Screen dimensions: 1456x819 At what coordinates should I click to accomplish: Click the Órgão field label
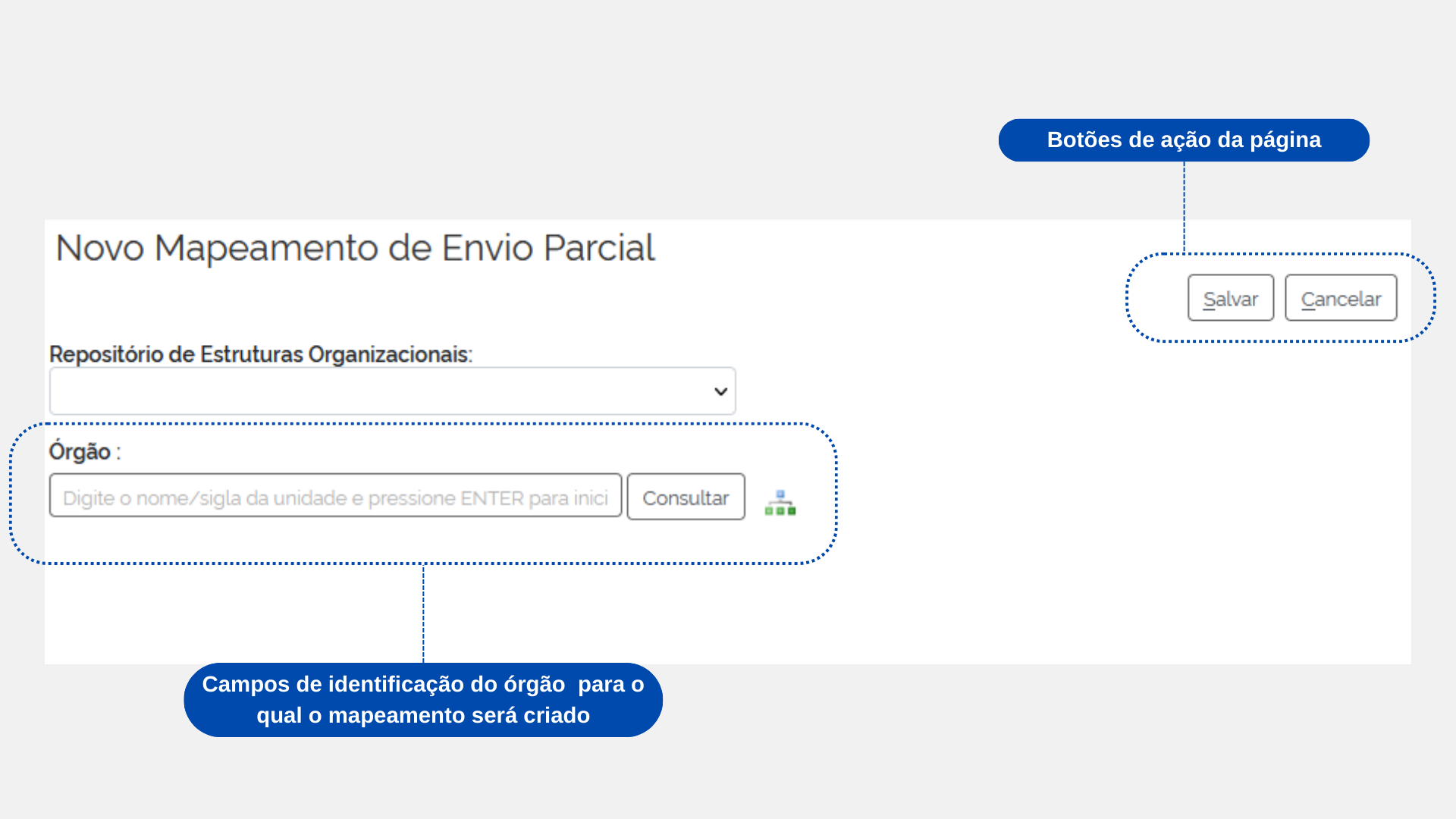click(x=80, y=451)
